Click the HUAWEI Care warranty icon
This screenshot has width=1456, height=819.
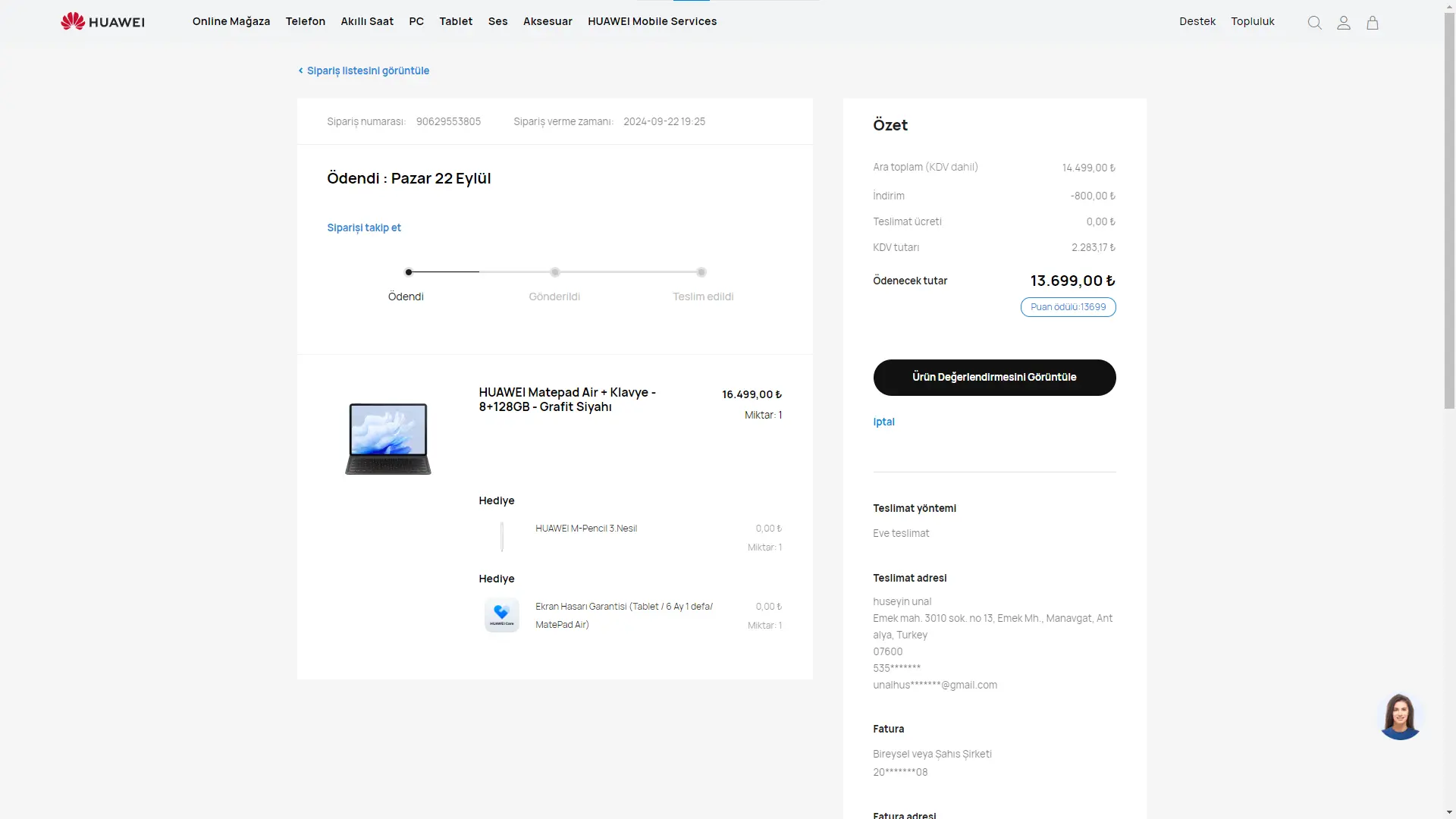501,615
